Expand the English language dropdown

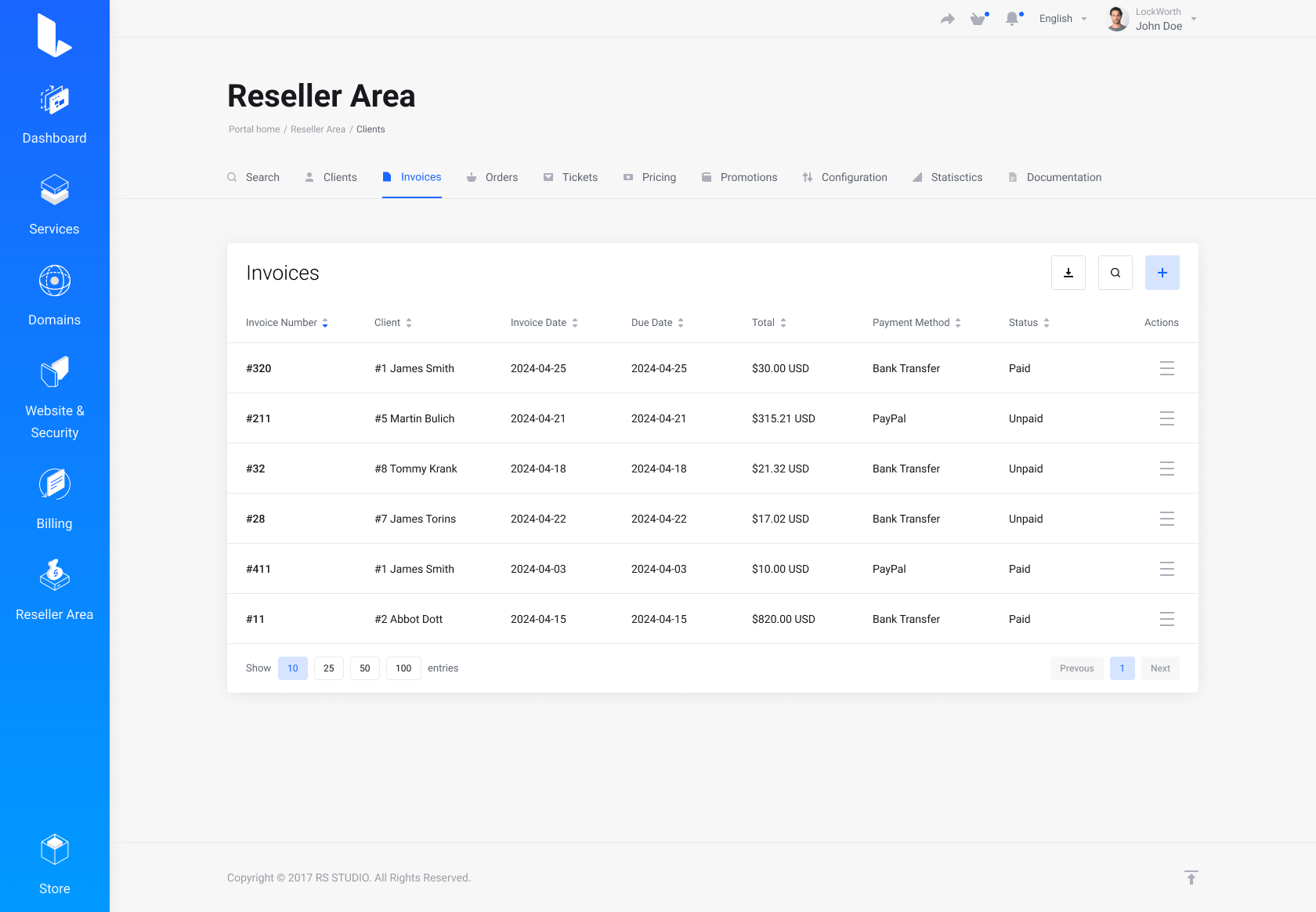pyautogui.click(x=1063, y=19)
